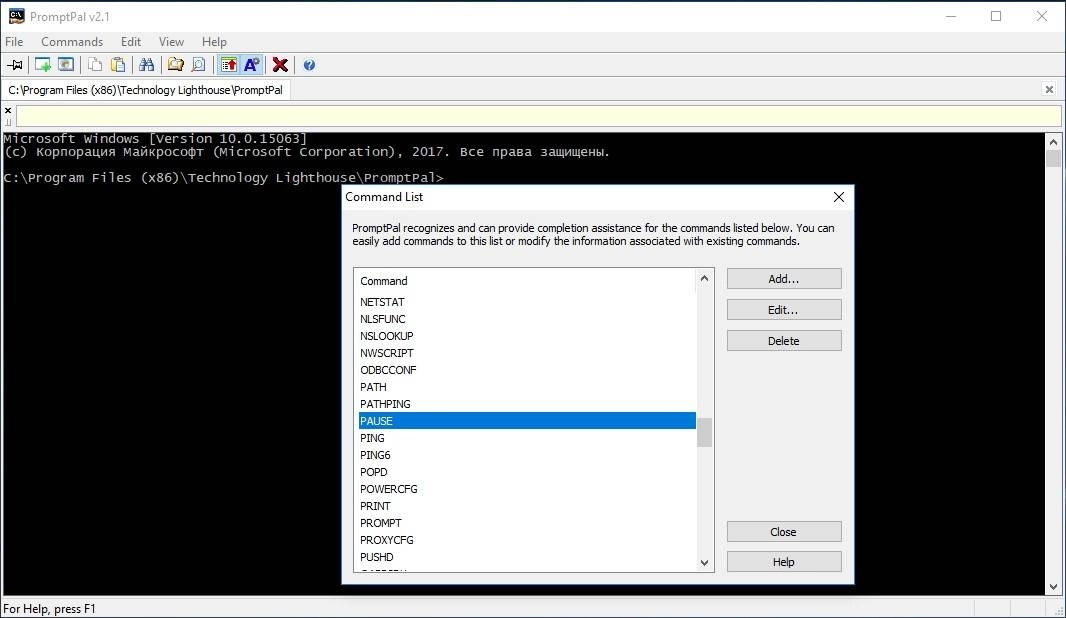
Task: Click the PromptPal app icon in title bar
Action: [x=16, y=16]
